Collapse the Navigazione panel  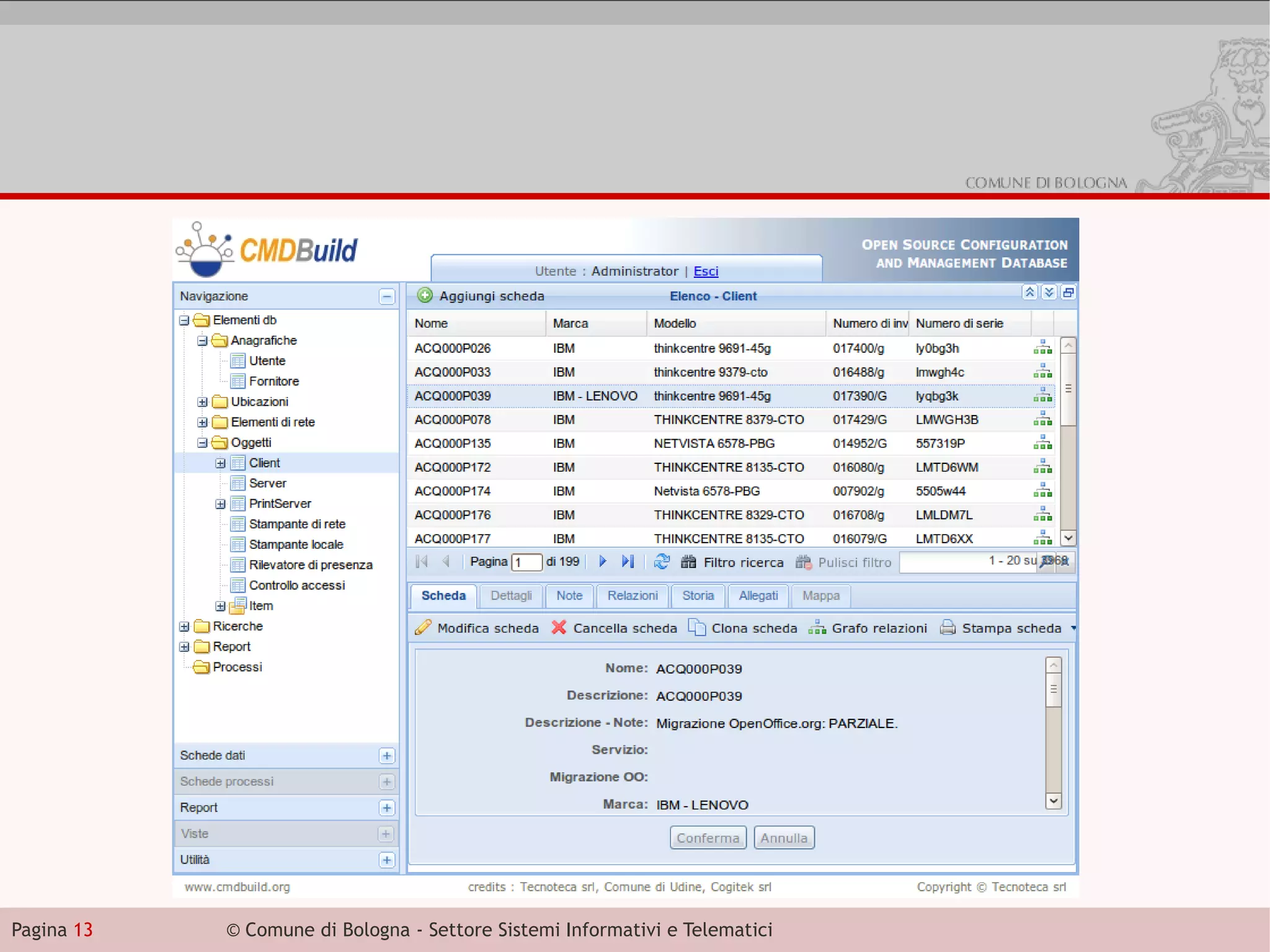tap(387, 296)
